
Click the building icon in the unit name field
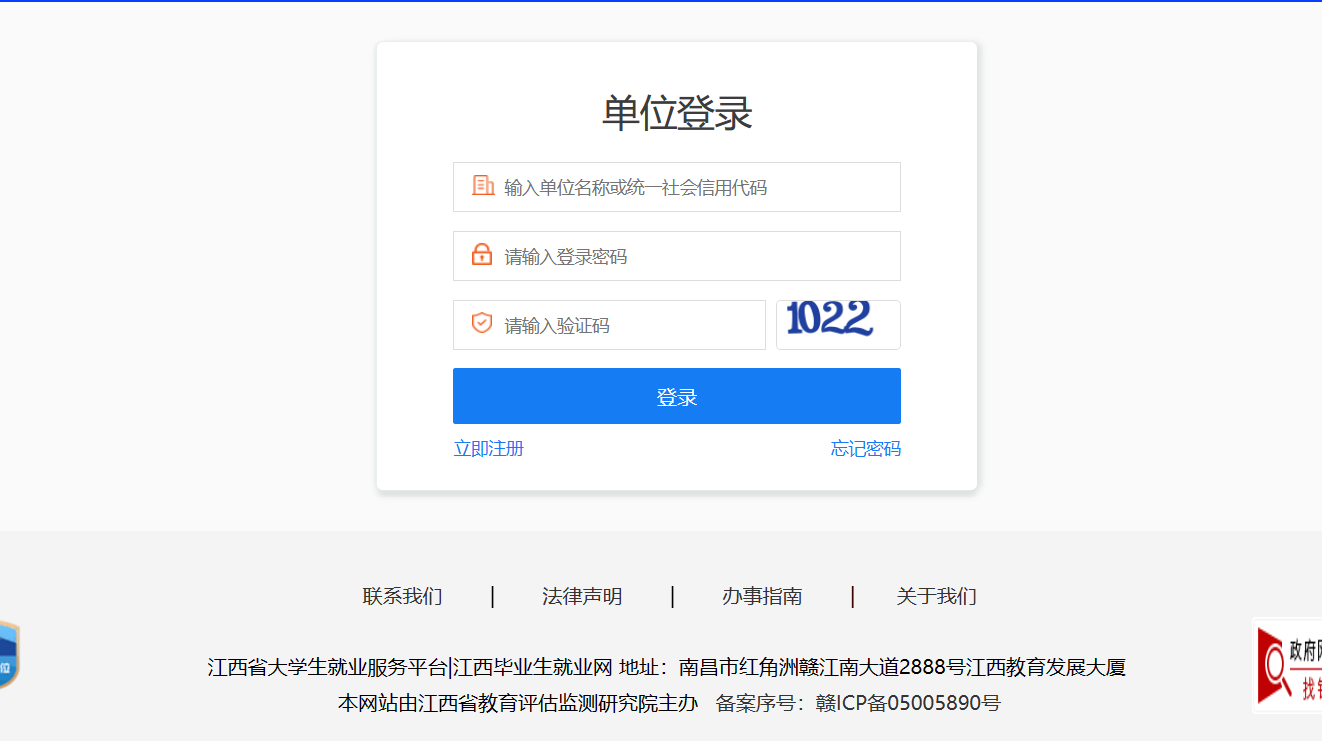pyautogui.click(x=483, y=186)
